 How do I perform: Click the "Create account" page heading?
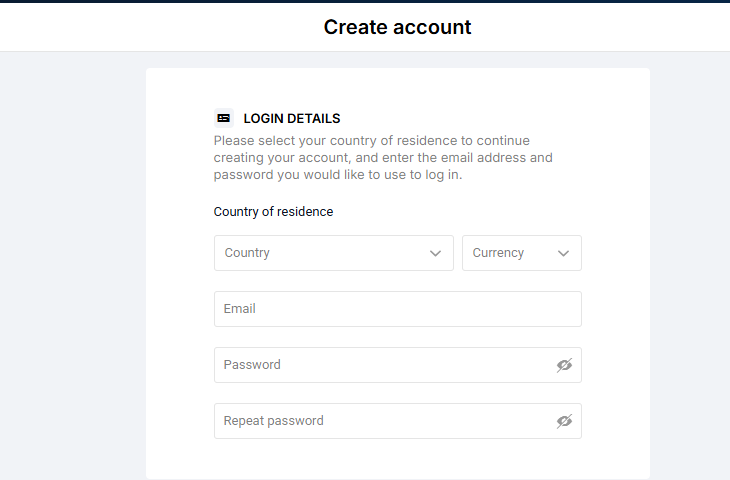397,27
